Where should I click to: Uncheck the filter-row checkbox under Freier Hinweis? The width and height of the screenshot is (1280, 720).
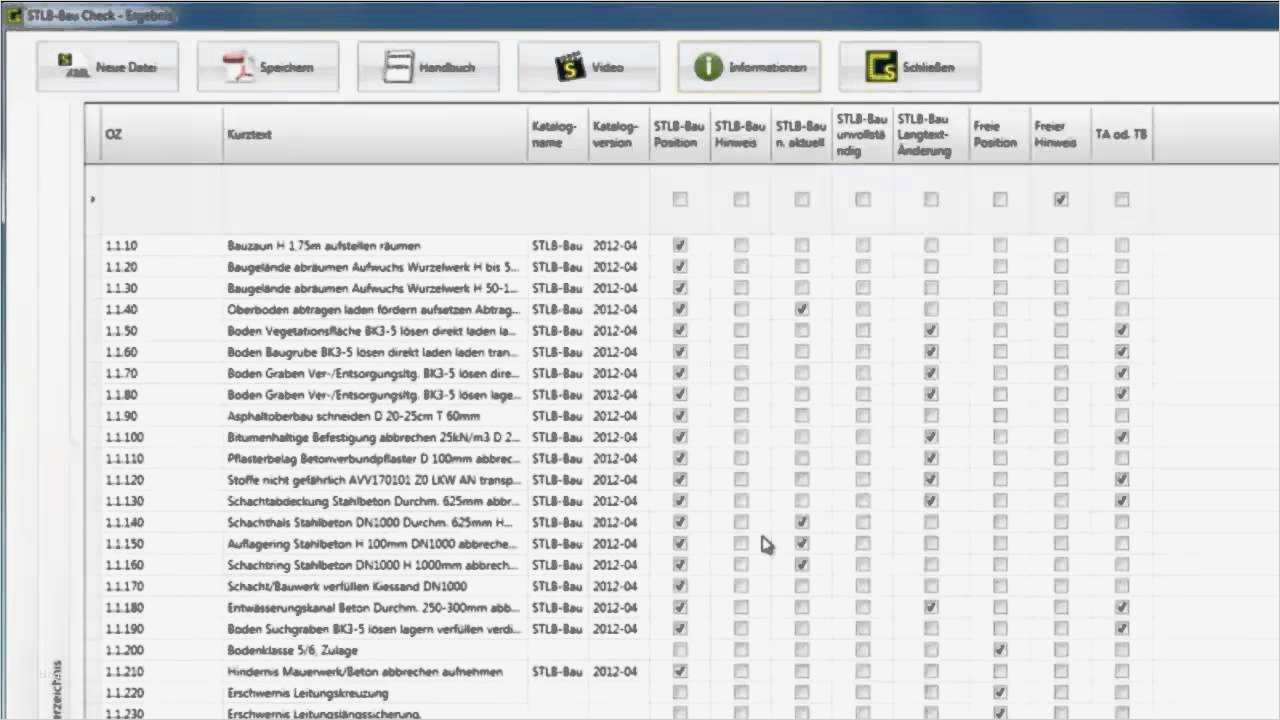click(1061, 199)
